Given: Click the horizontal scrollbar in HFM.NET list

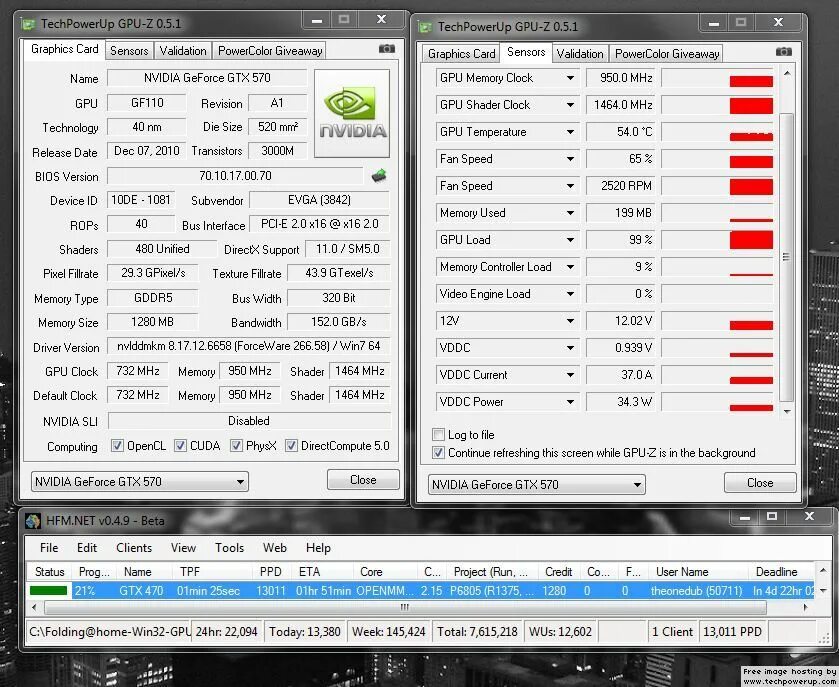Looking at the screenshot, I should pyautogui.click(x=405, y=607).
